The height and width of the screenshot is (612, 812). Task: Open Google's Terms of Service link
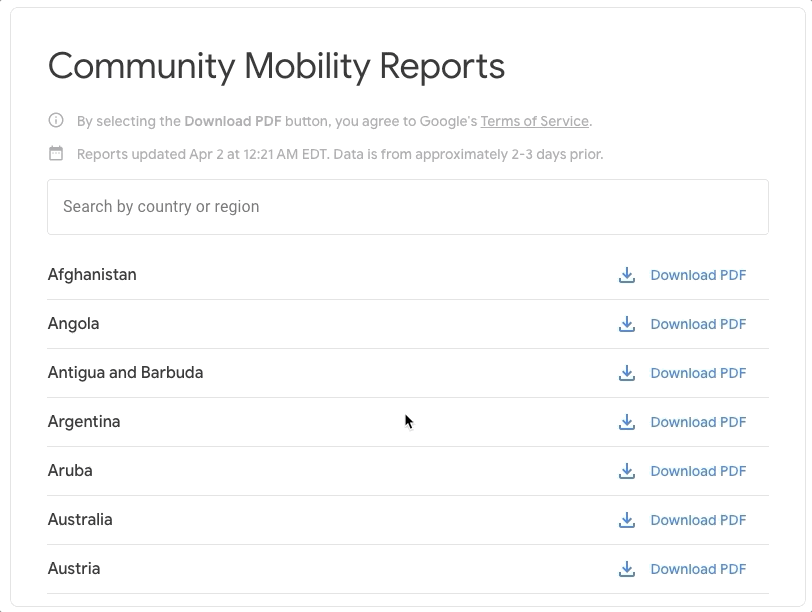point(534,121)
